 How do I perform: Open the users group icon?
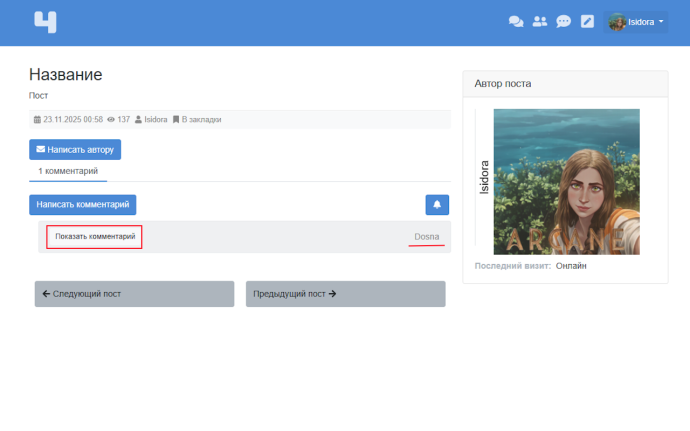[540, 21]
